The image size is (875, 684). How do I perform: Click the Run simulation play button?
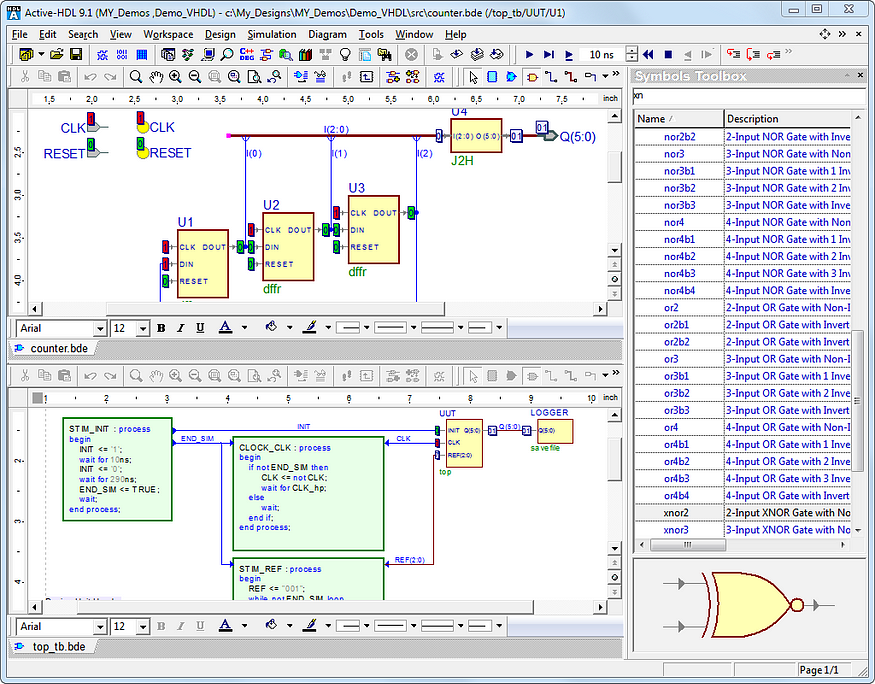point(529,54)
